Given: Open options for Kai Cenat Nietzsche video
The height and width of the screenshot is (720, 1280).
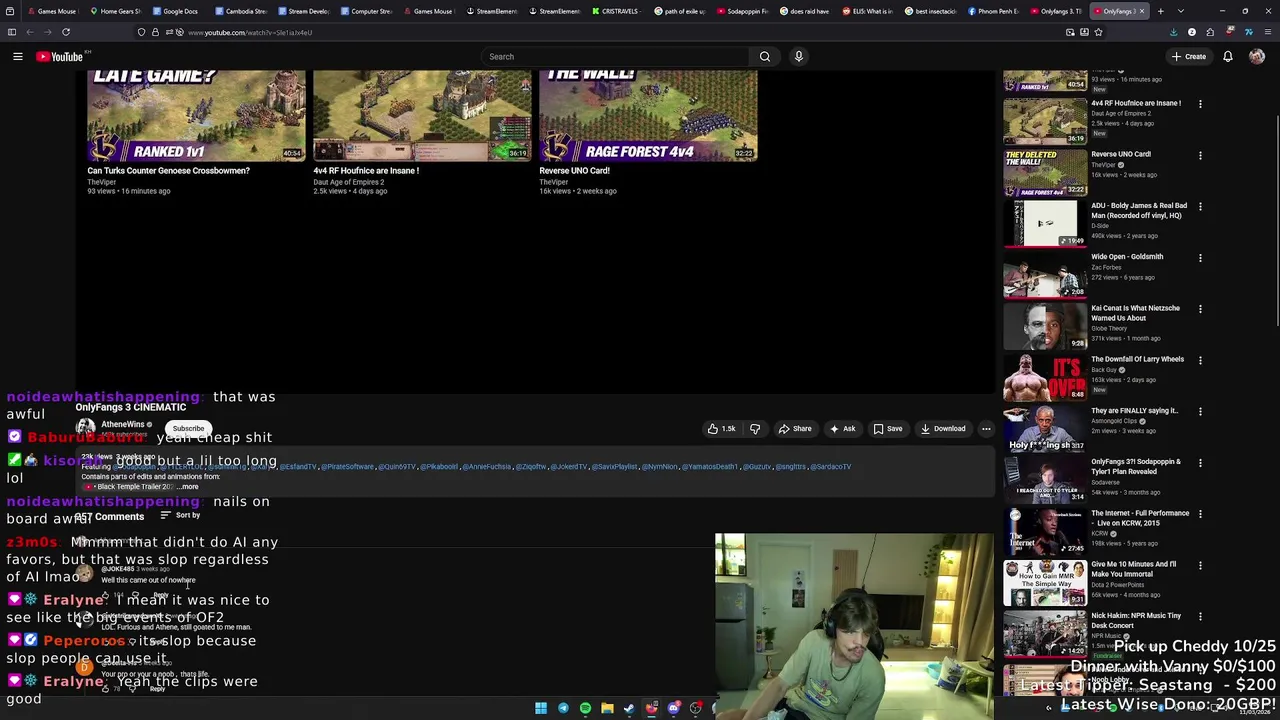Looking at the screenshot, I should [1200, 309].
